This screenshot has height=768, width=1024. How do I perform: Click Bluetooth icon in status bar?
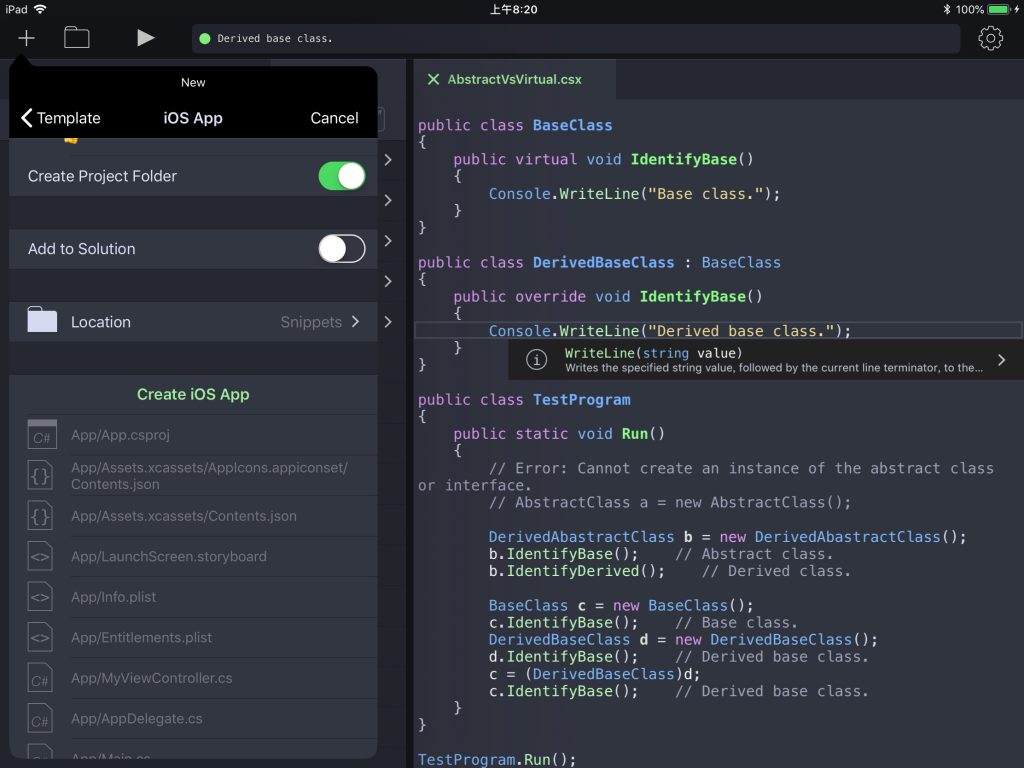pos(947,9)
